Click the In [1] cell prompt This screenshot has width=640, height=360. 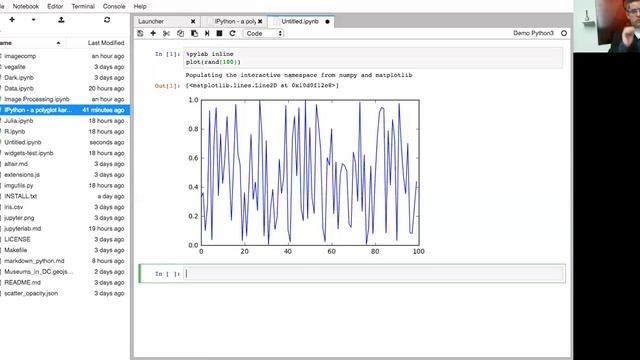pyautogui.click(x=167, y=54)
